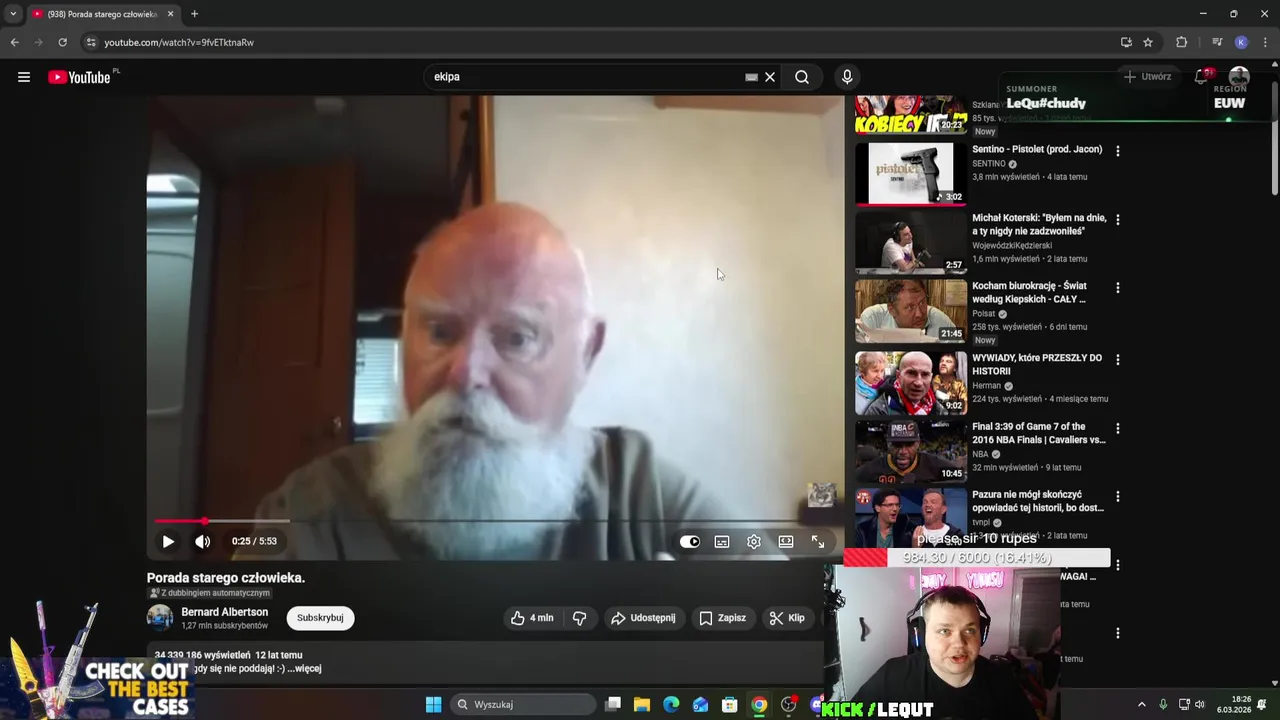Reload the page in Chrome

(x=62, y=42)
